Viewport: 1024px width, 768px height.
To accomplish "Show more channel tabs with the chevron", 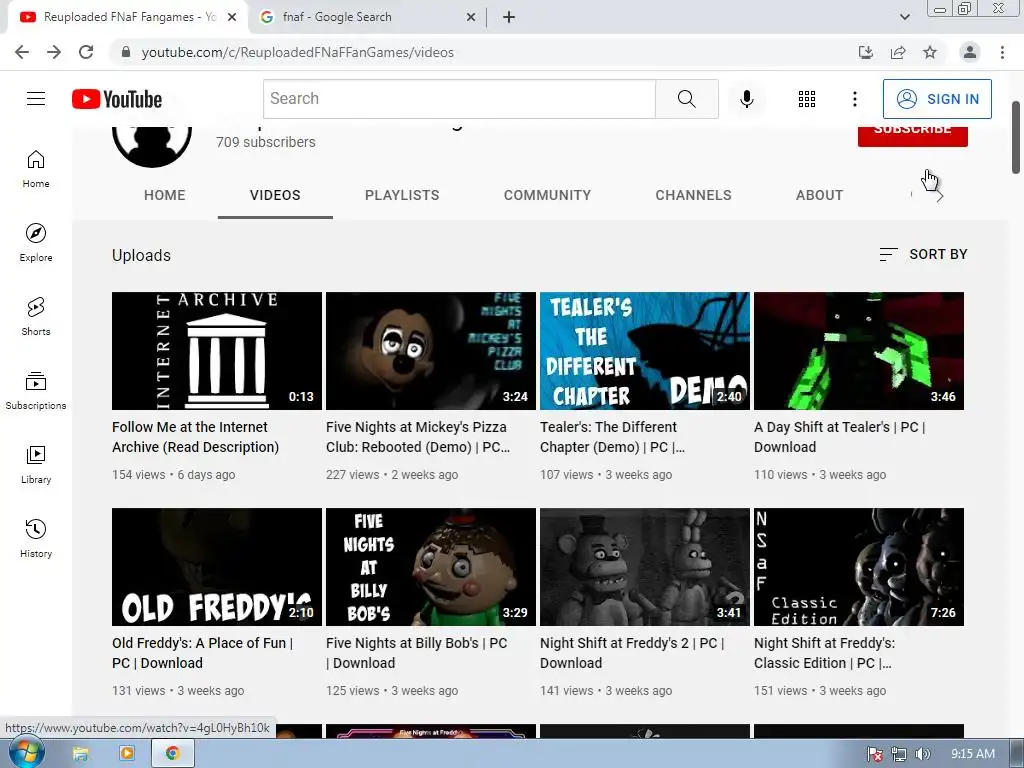I will [939, 195].
